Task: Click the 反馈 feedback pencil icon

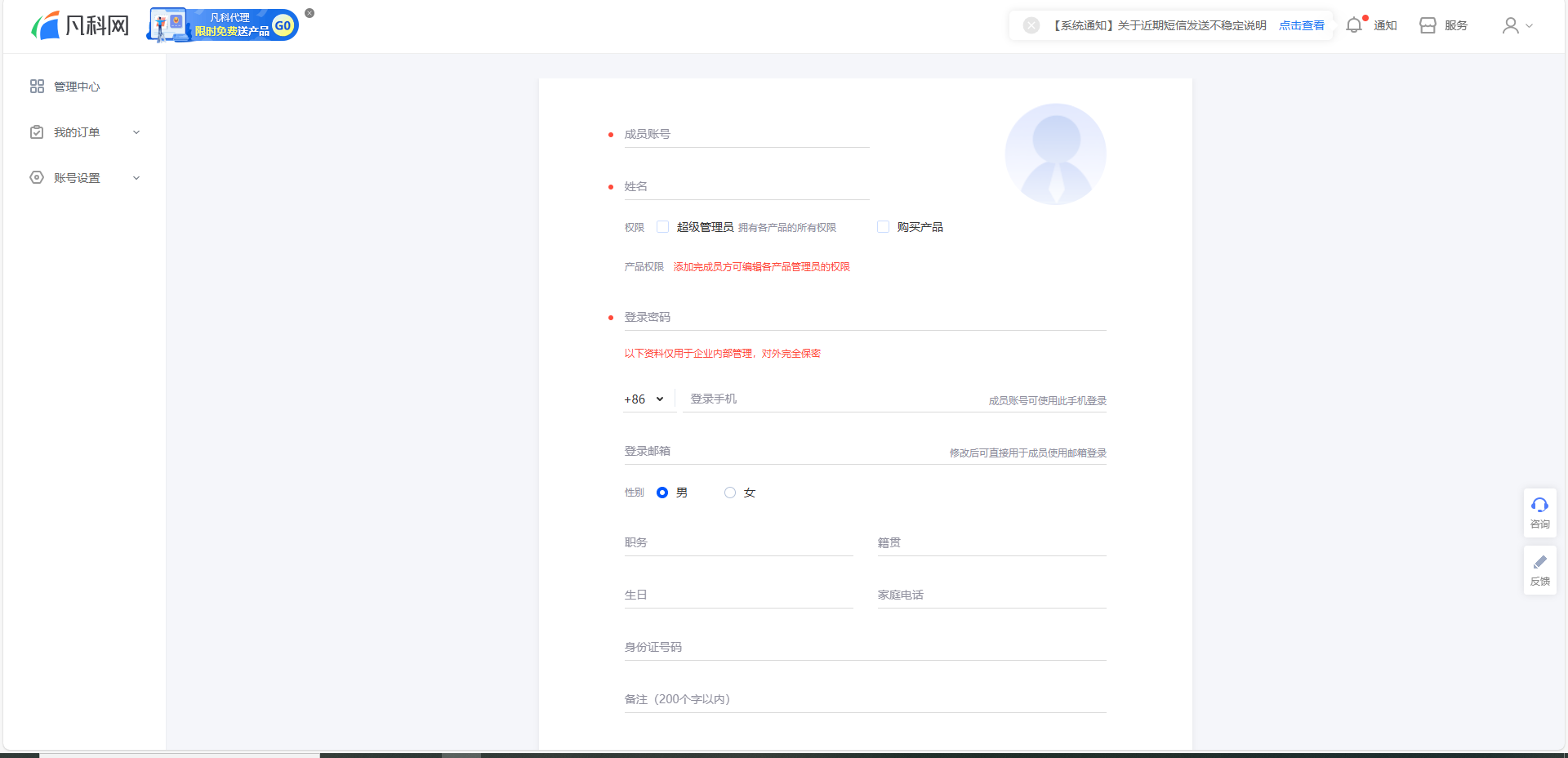Action: coord(1539,563)
